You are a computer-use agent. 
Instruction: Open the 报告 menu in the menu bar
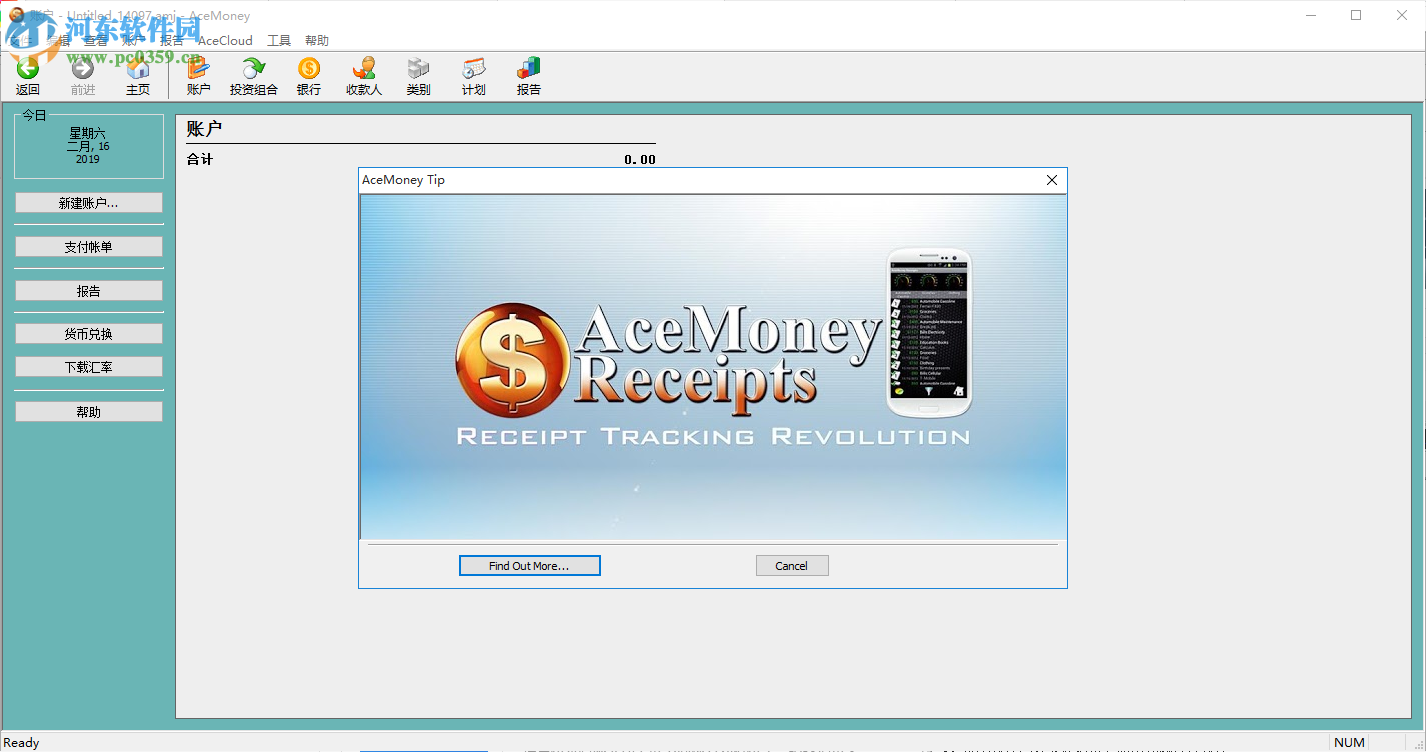click(x=172, y=41)
